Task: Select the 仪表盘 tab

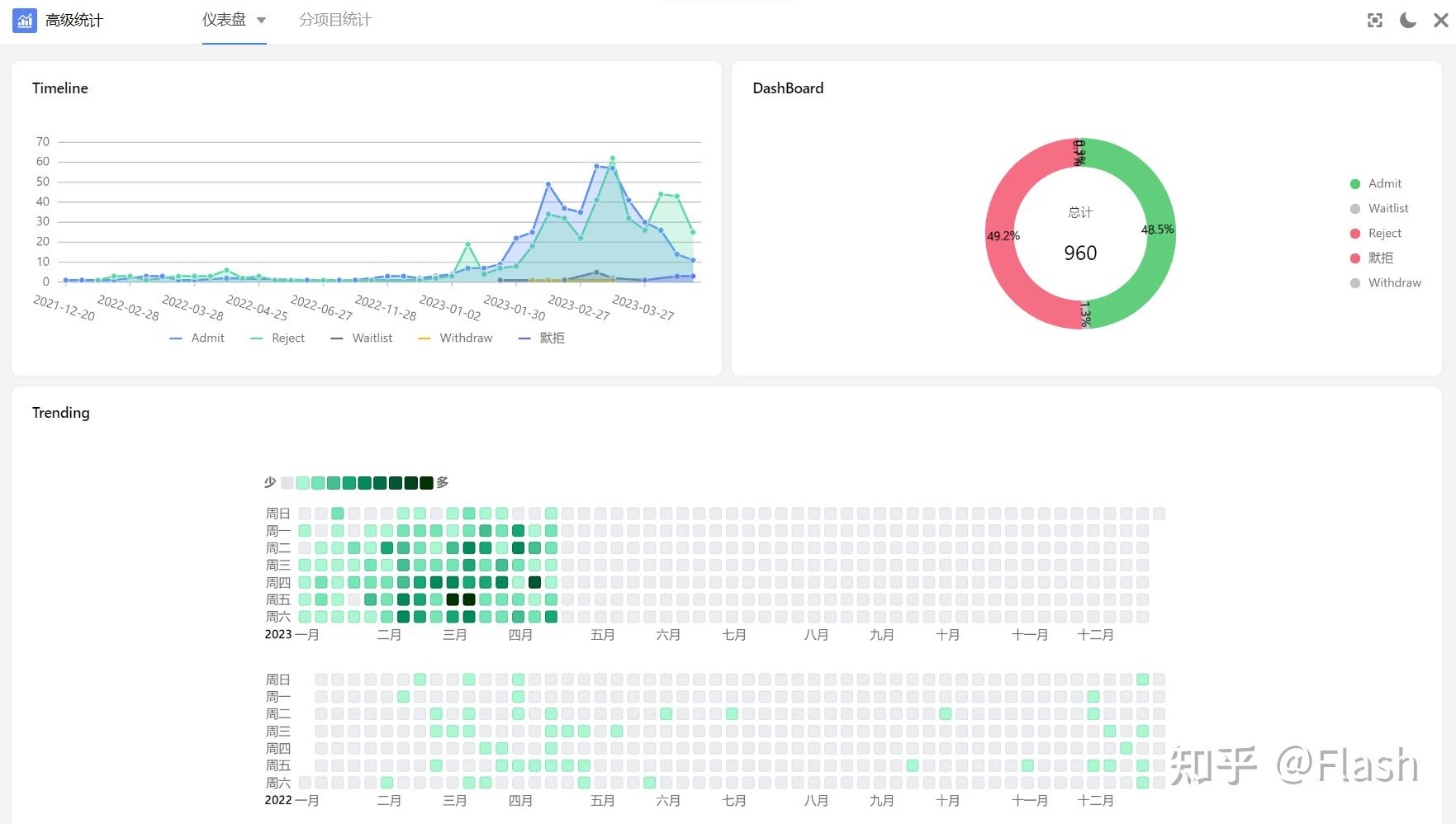Action: [x=225, y=20]
